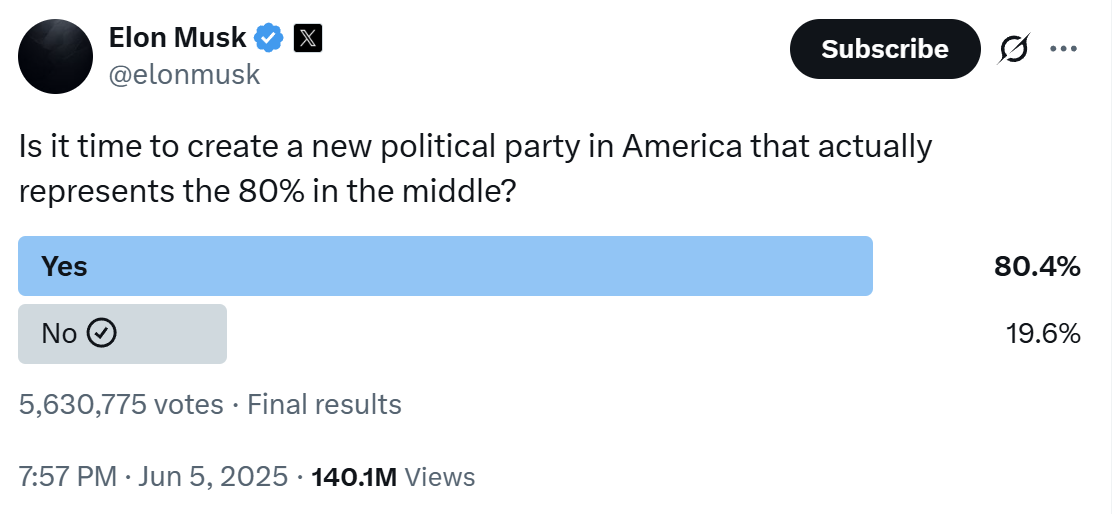The image size is (1113, 514).
Task: Open the Grok slash-circle icon
Action: point(1014,49)
